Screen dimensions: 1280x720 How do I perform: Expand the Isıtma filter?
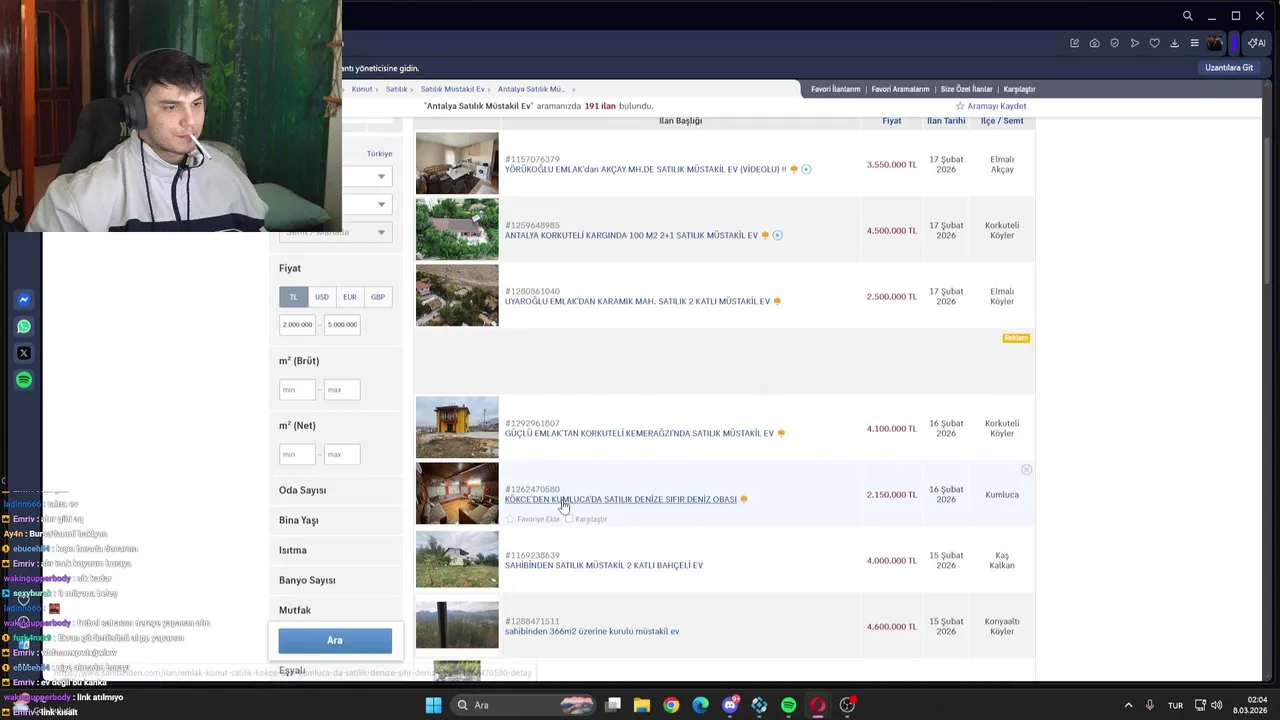point(336,550)
